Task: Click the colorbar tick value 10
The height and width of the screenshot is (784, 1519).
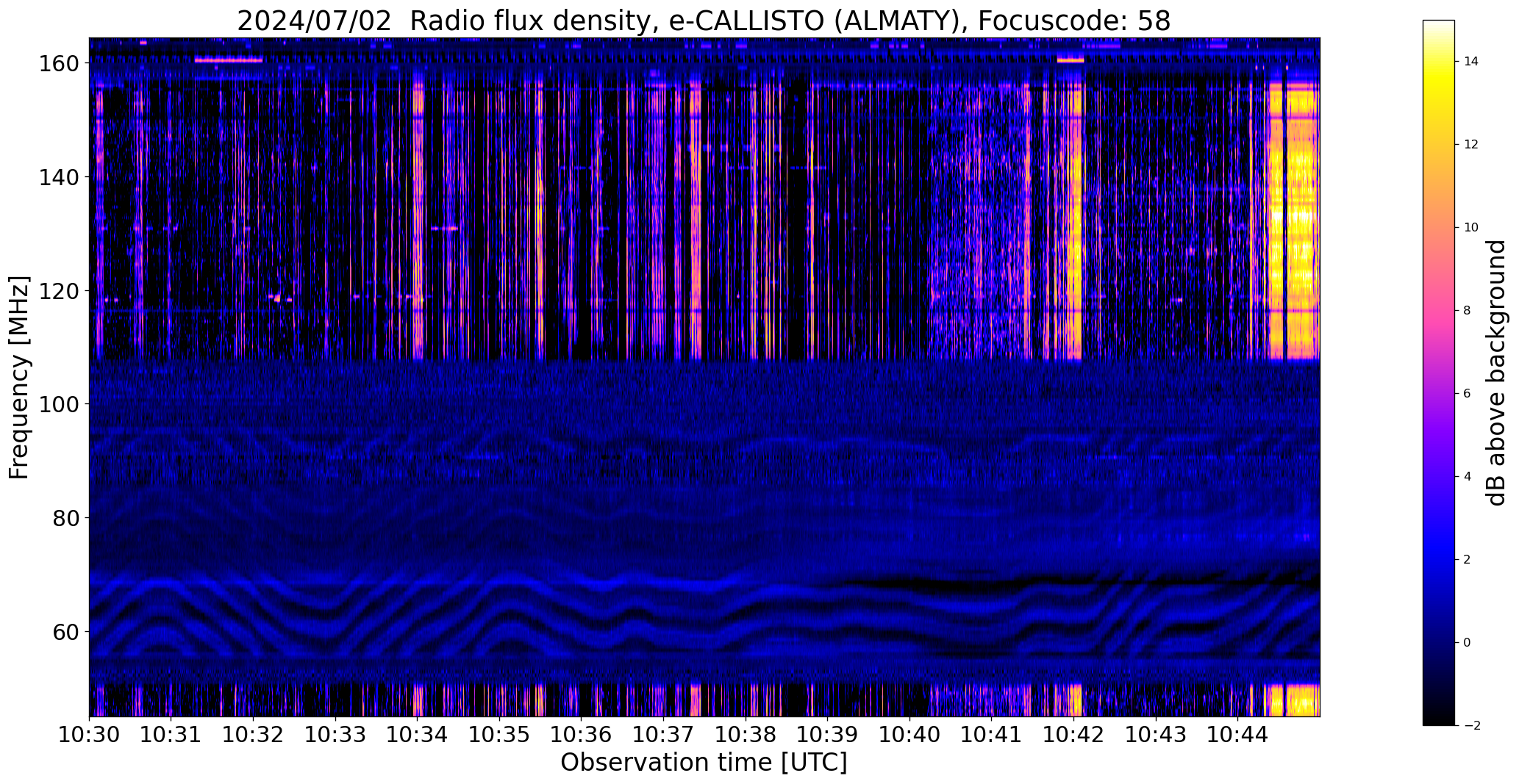Action: coord(1470,228)
